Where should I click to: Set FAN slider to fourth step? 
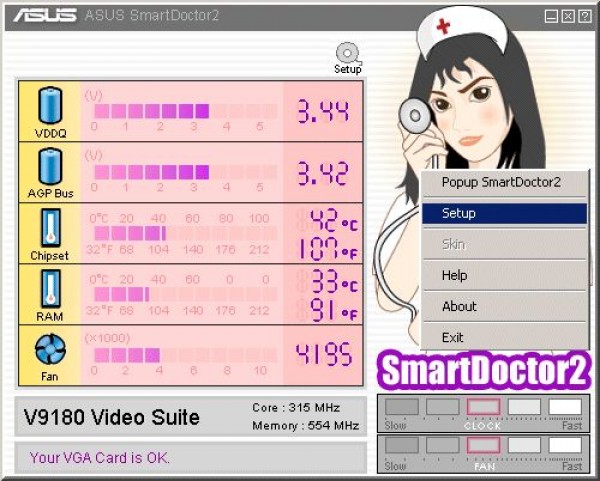click(524, 445)
